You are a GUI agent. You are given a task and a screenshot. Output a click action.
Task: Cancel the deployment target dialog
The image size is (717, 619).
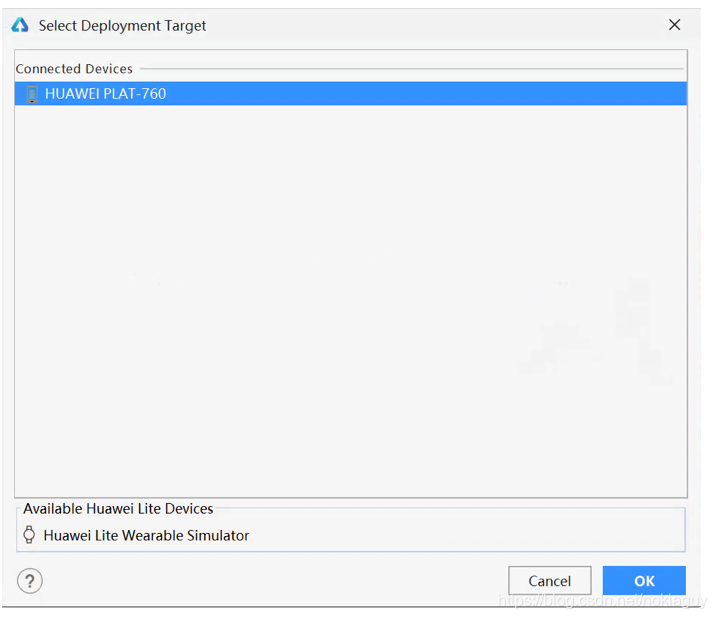coord(549,581)
